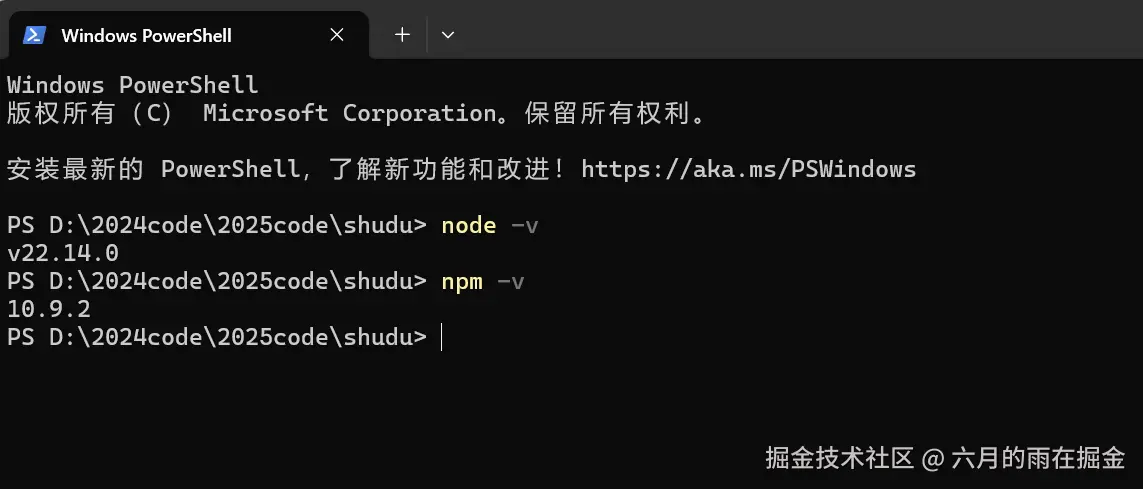Click 'Windows PowerShell' header line in output
Image resolution: width=1143 pixels, height=489 pixels.
tap(132, 85)
